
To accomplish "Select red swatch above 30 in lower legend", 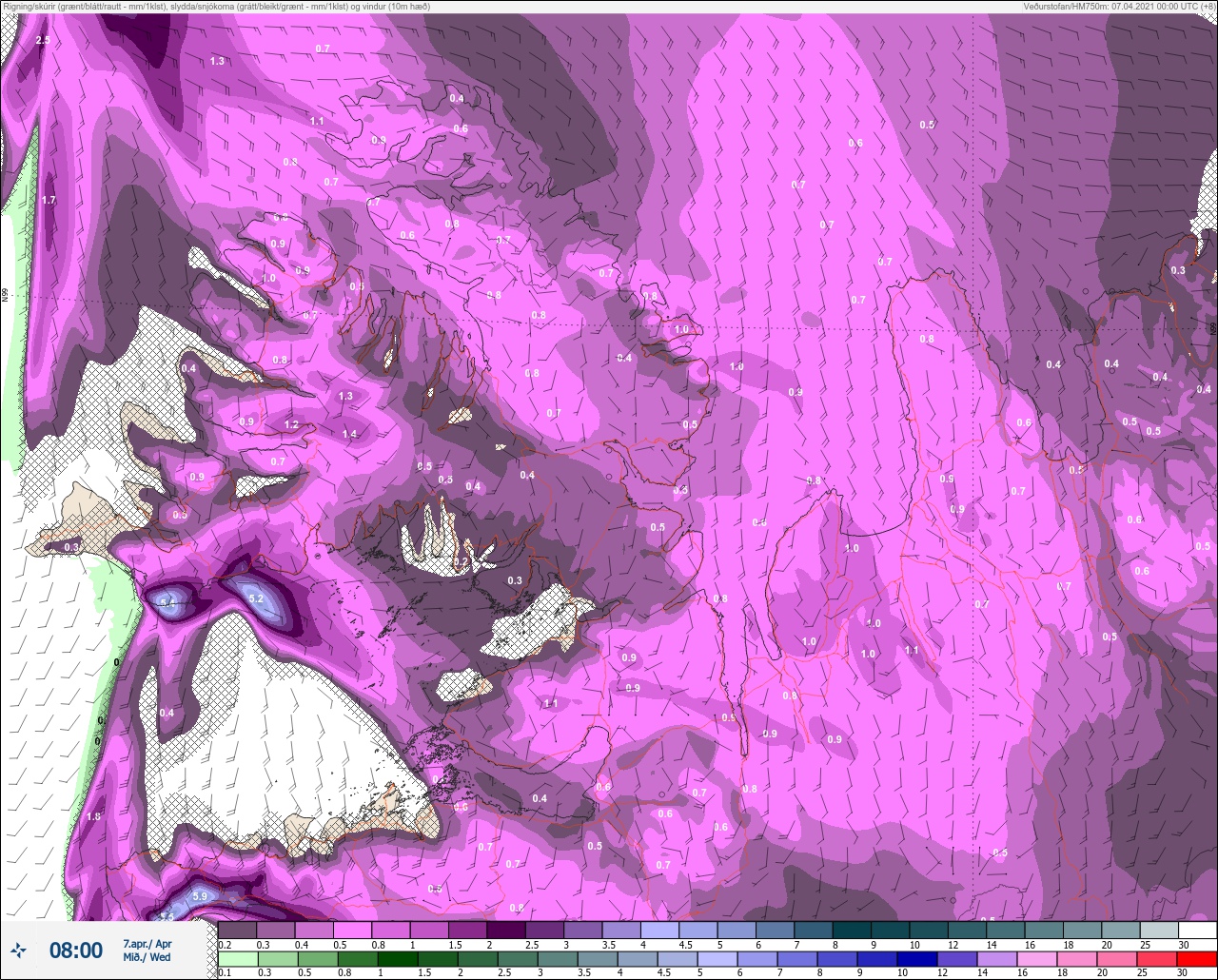I will tap(1198, 959).
